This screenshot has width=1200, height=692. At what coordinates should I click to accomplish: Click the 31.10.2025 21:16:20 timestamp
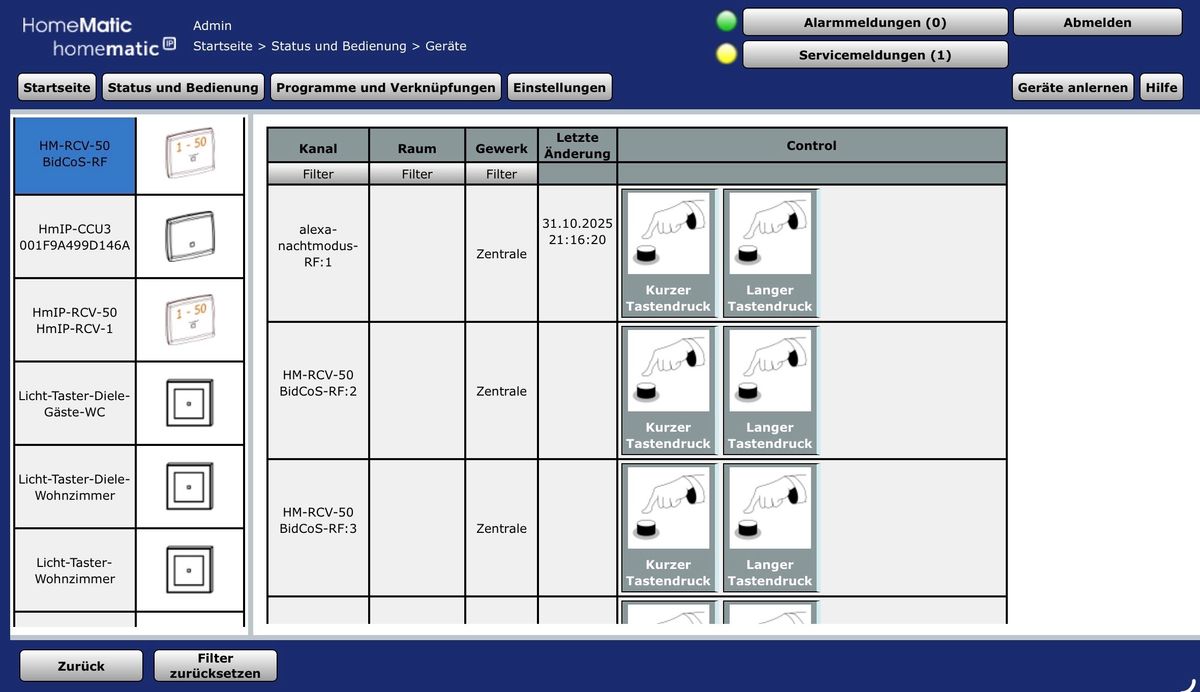(577, 231)
